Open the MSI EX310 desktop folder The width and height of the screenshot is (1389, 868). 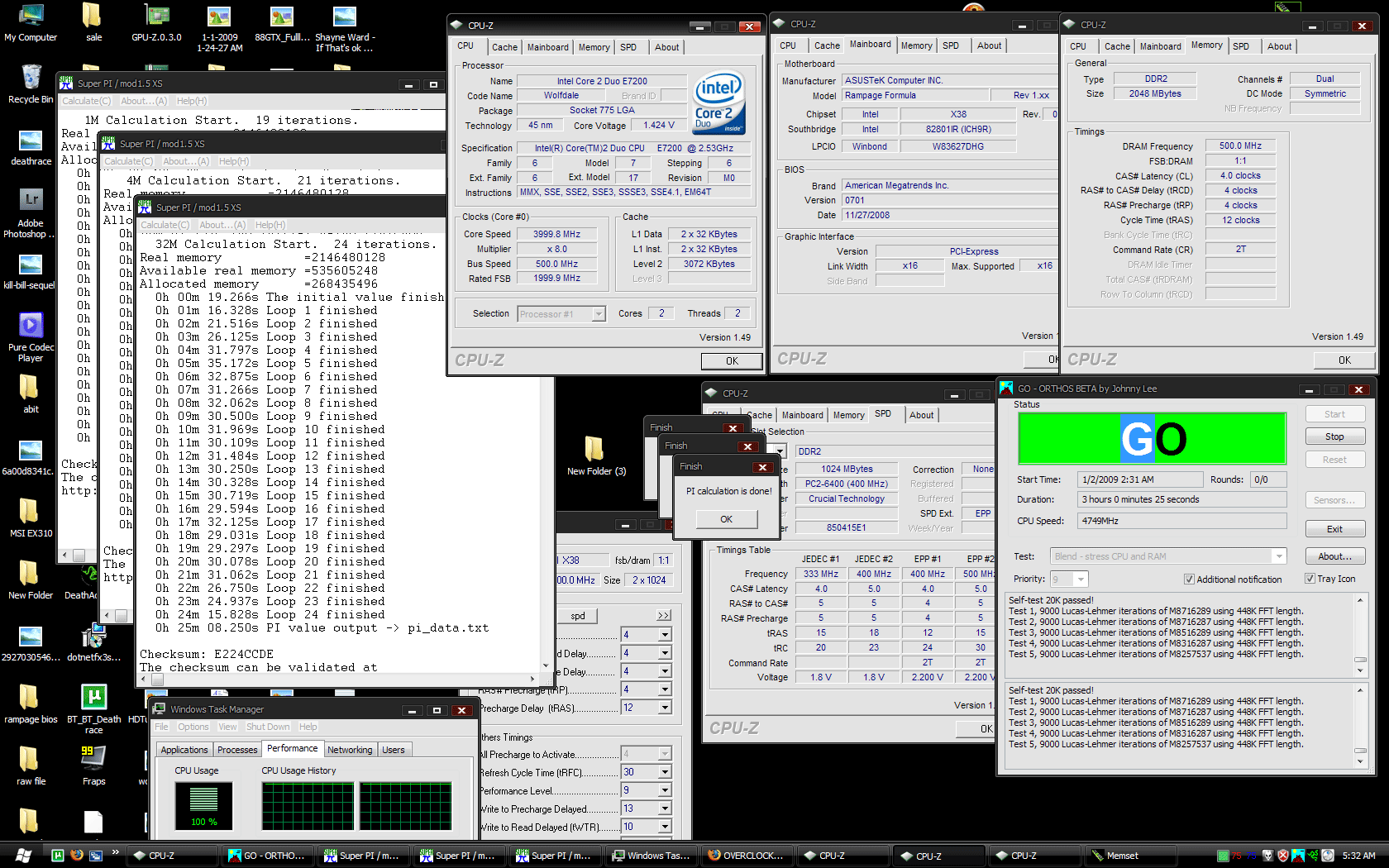30,512
